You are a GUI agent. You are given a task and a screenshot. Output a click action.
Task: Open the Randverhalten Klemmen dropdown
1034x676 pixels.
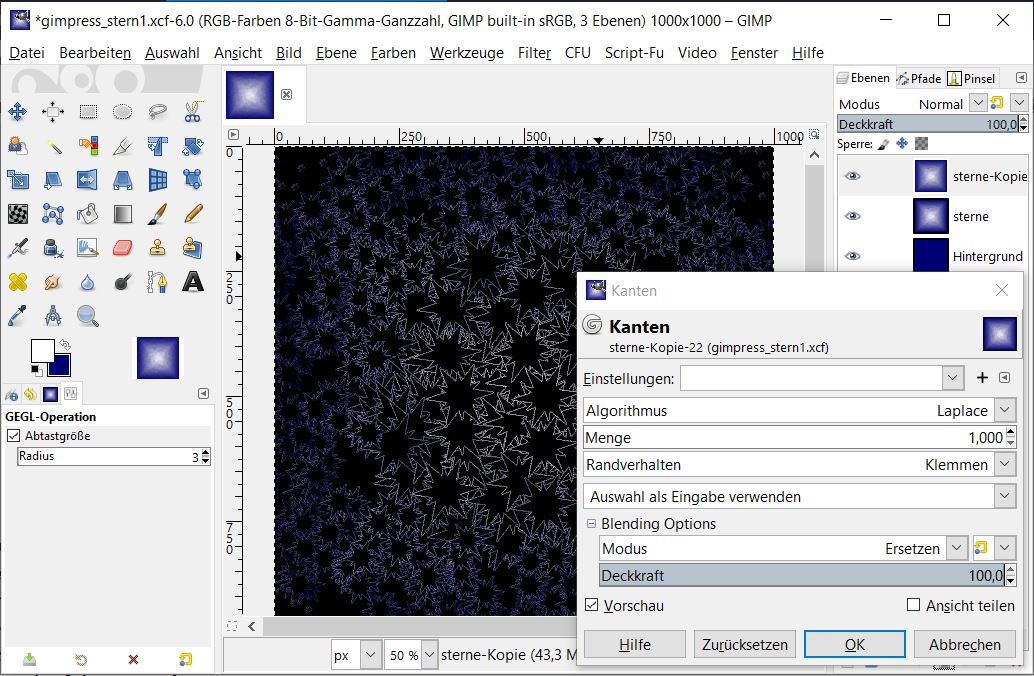click(1004, 464)
